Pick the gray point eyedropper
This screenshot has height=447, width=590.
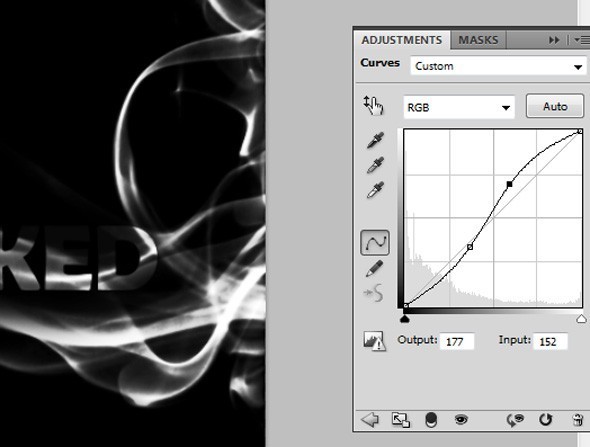pyautogui.click(x=375, y=165)
